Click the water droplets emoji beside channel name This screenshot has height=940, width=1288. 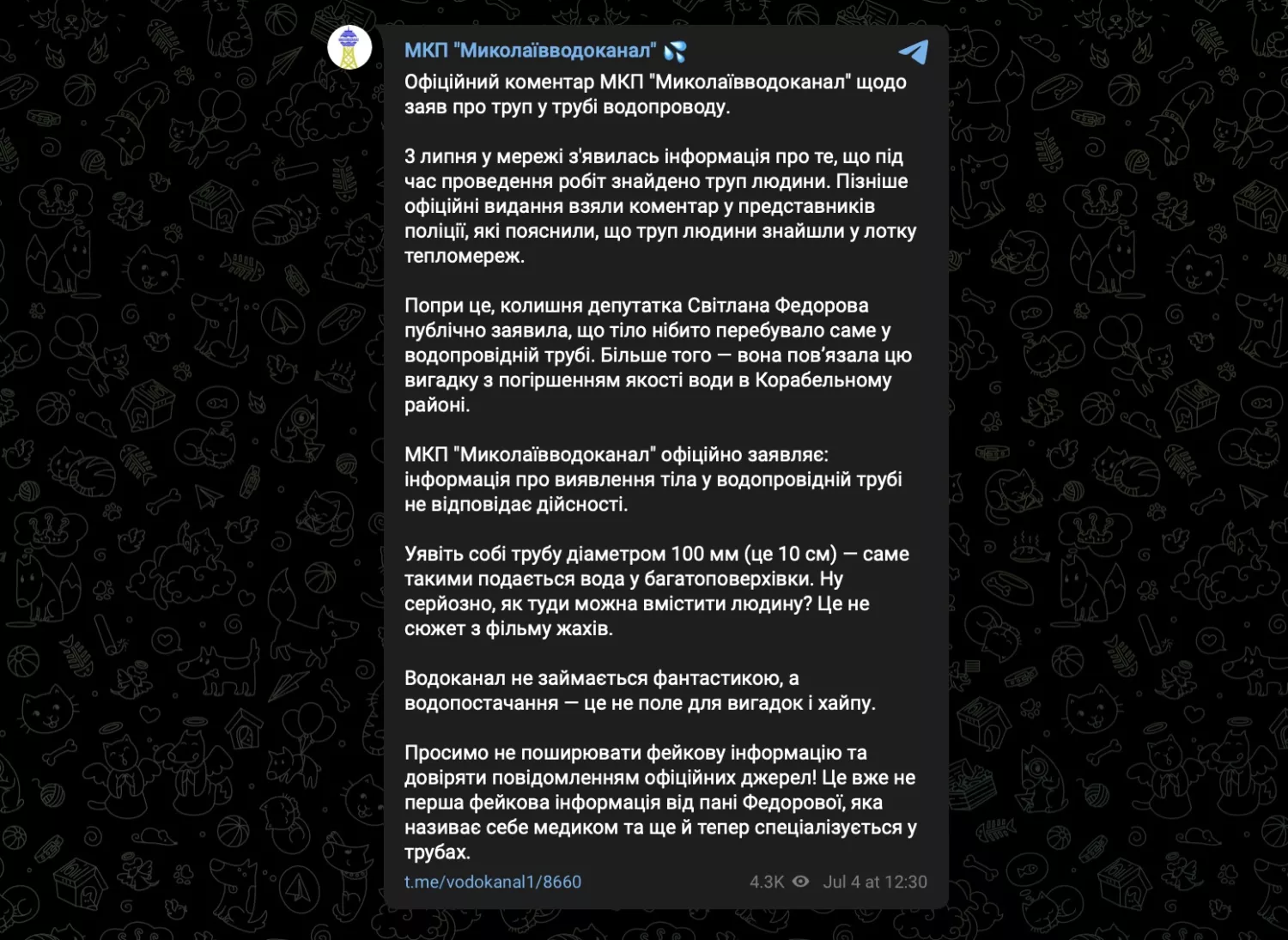(x=675, y=52)
